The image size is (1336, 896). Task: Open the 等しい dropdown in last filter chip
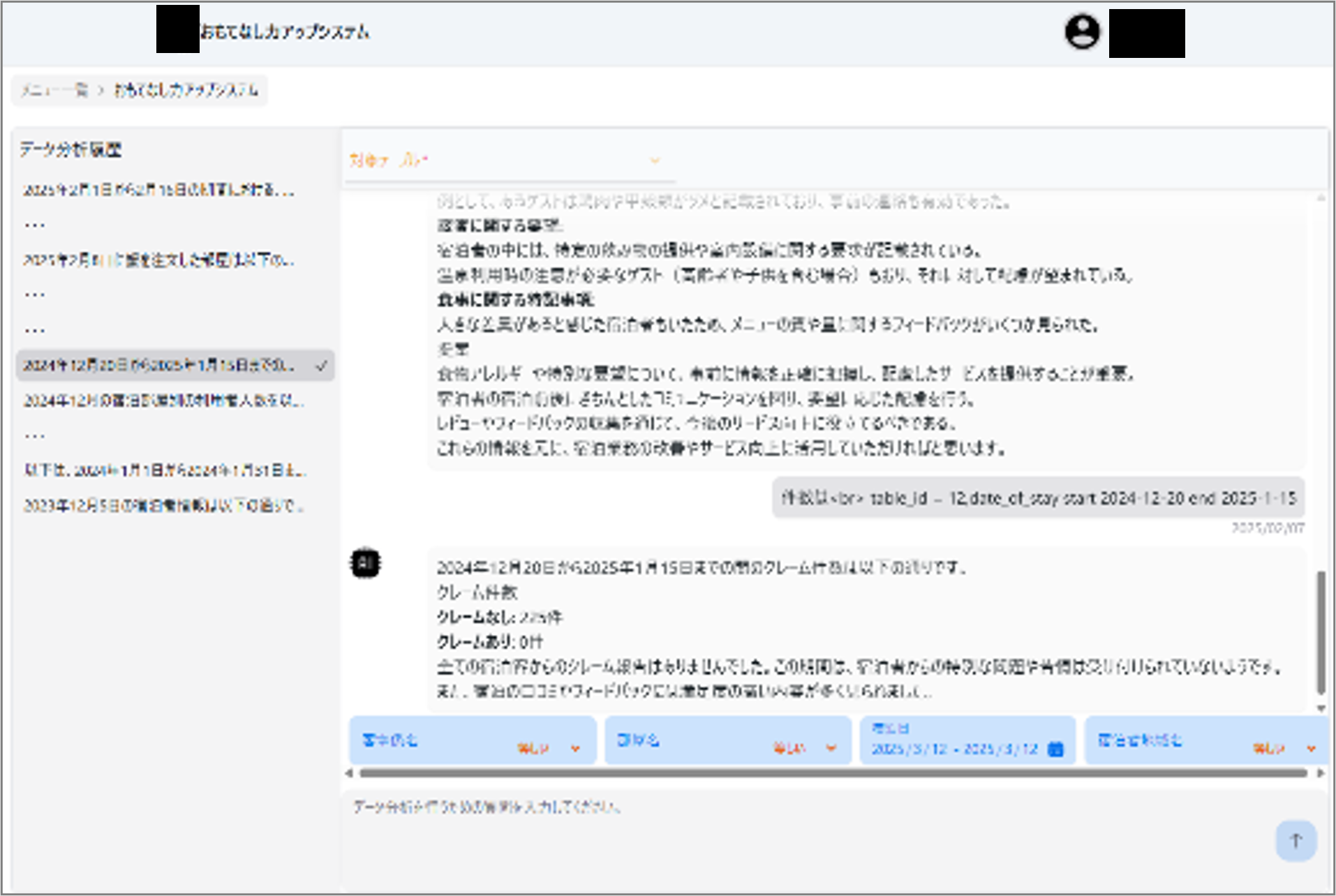1311,749
